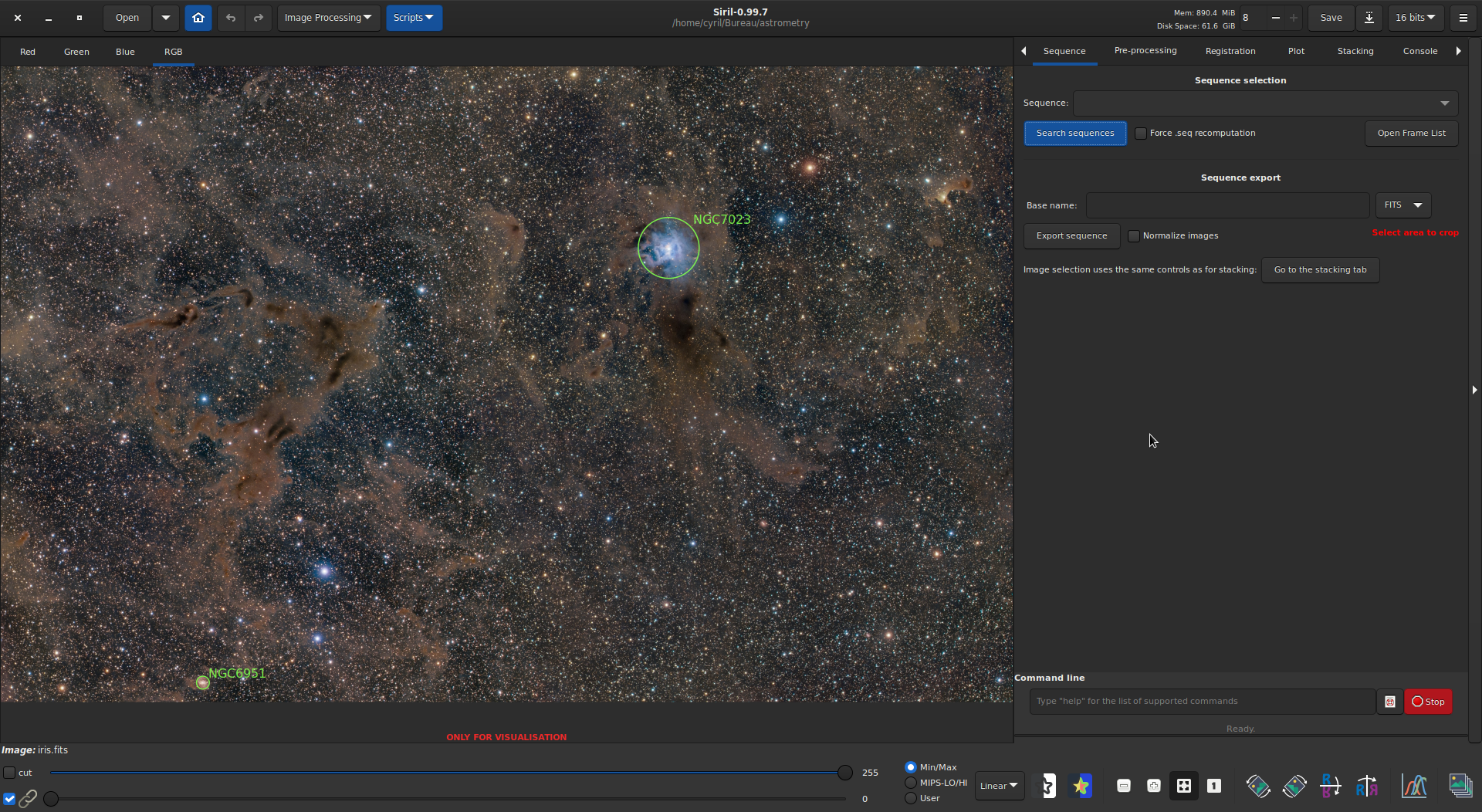Open the Image Processing dropdown menu
The image size is (1482, 812).
point(328,18)
